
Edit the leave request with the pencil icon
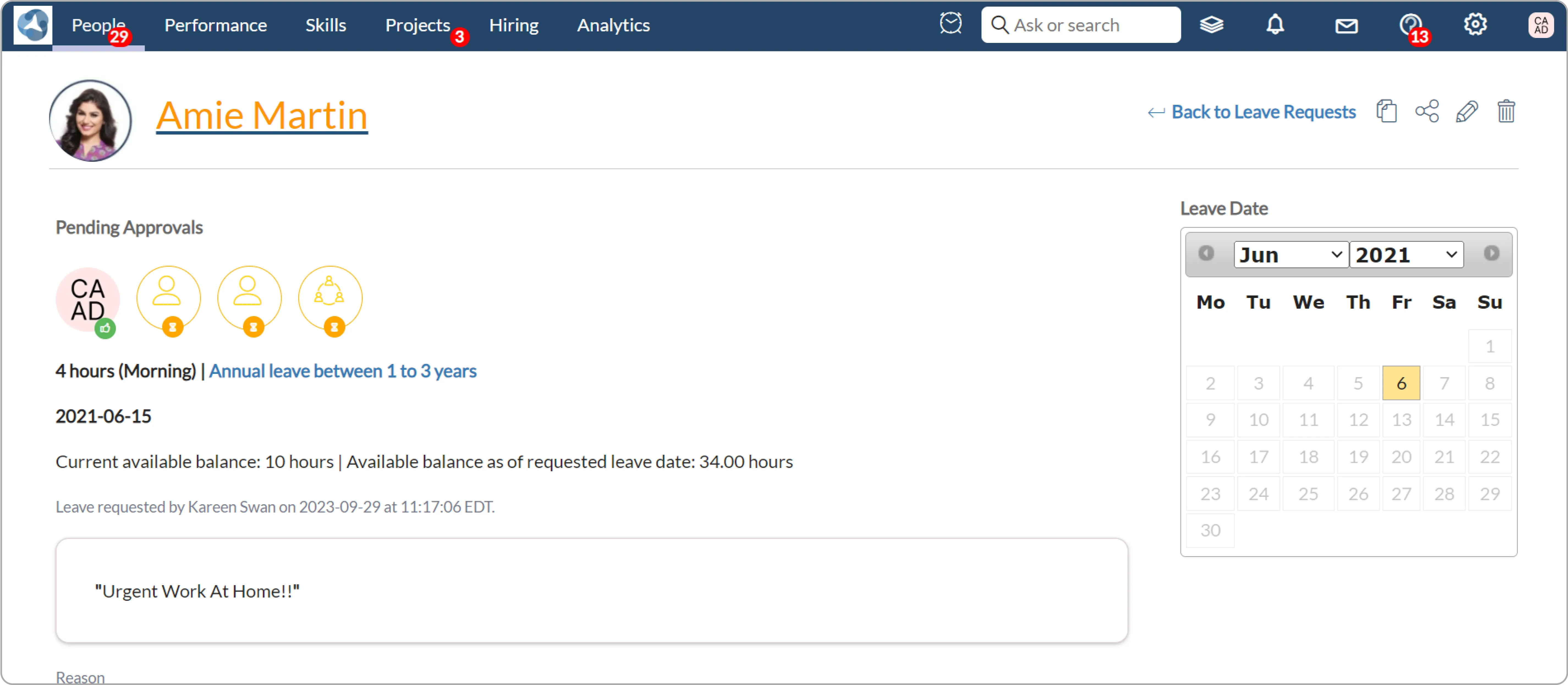coord(1466,111)
